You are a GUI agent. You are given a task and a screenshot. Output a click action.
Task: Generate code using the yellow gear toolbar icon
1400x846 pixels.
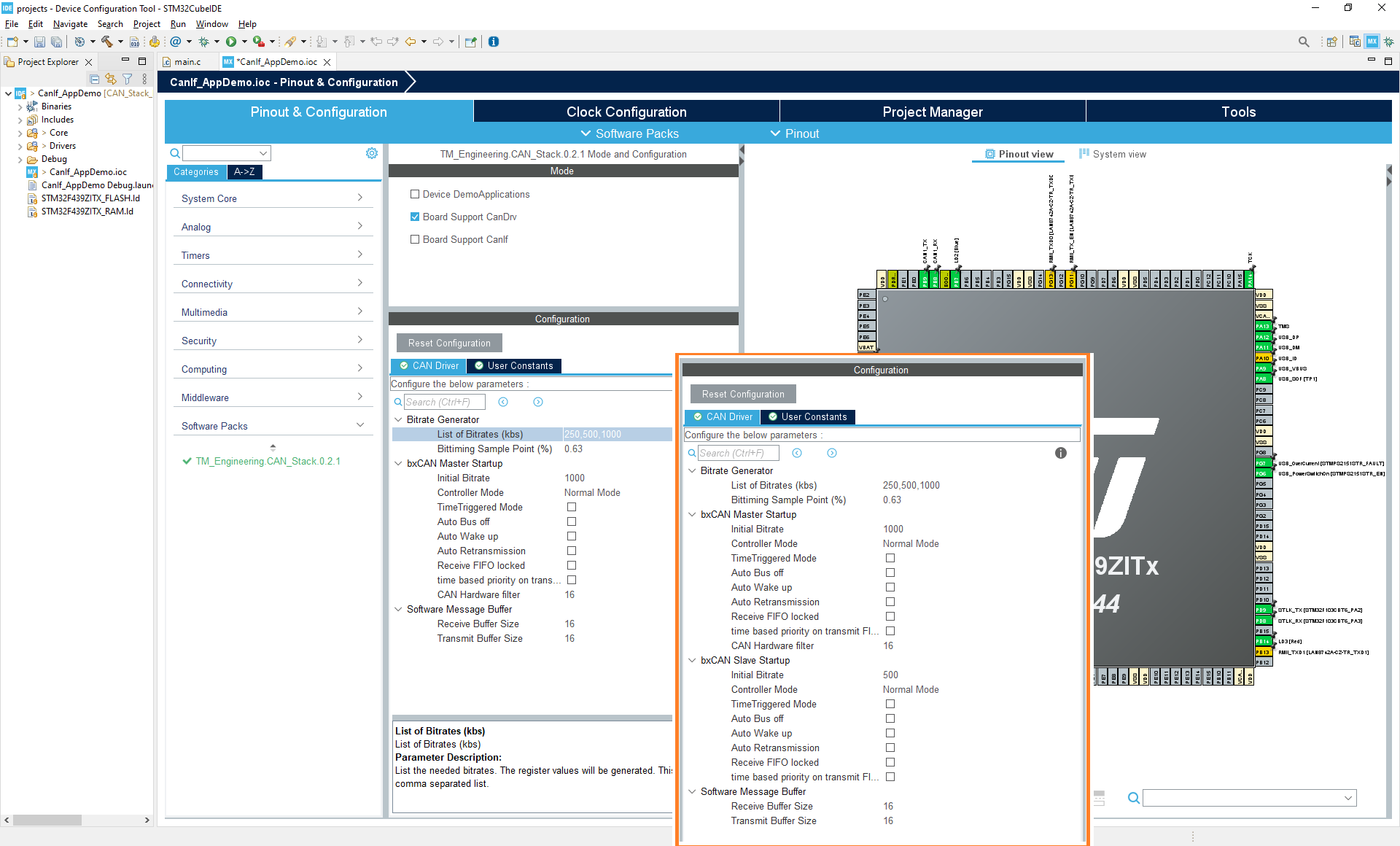click(155, 42)
